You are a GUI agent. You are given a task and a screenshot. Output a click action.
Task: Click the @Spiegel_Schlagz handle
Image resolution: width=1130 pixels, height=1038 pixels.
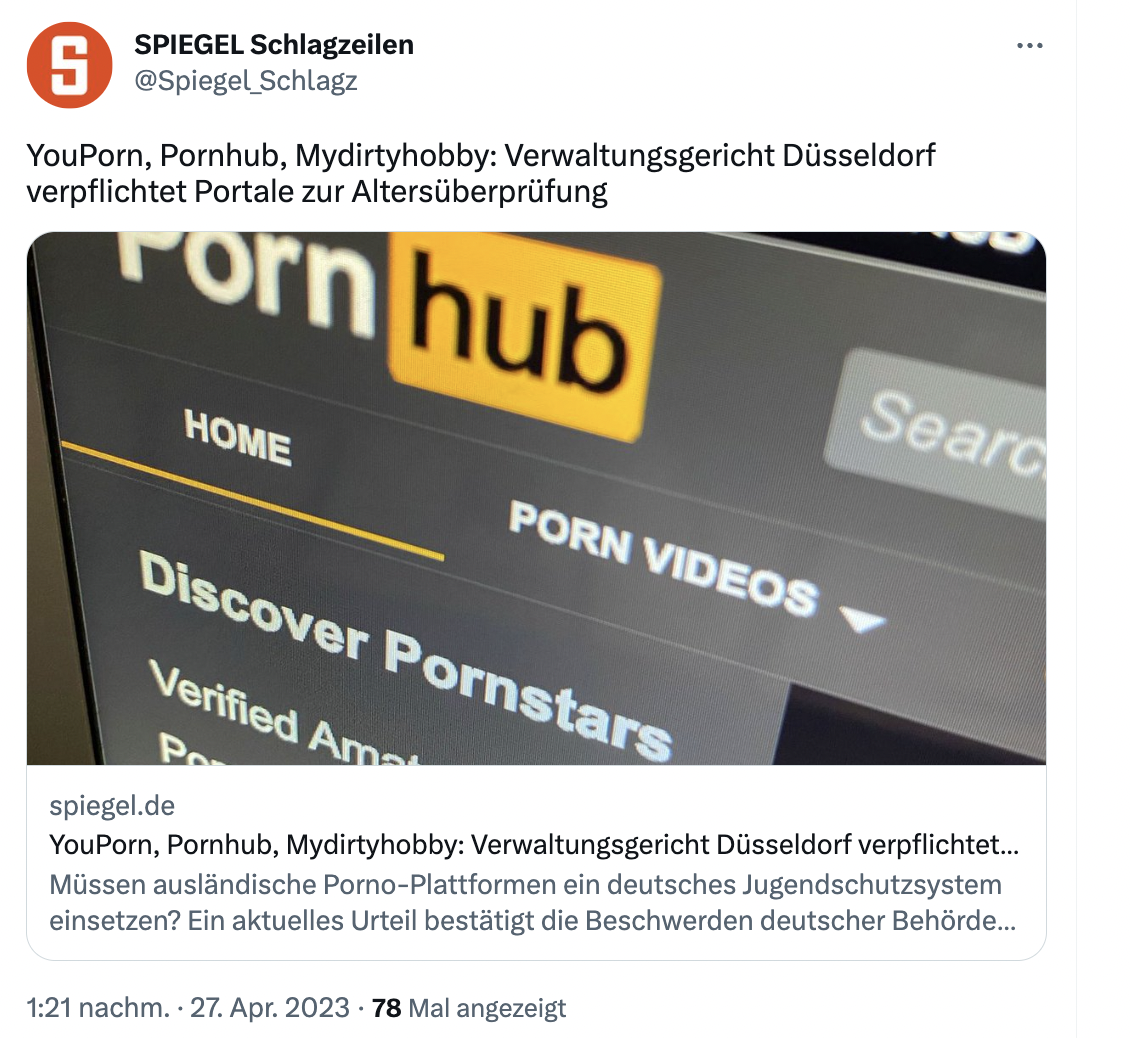click(246, 81)
